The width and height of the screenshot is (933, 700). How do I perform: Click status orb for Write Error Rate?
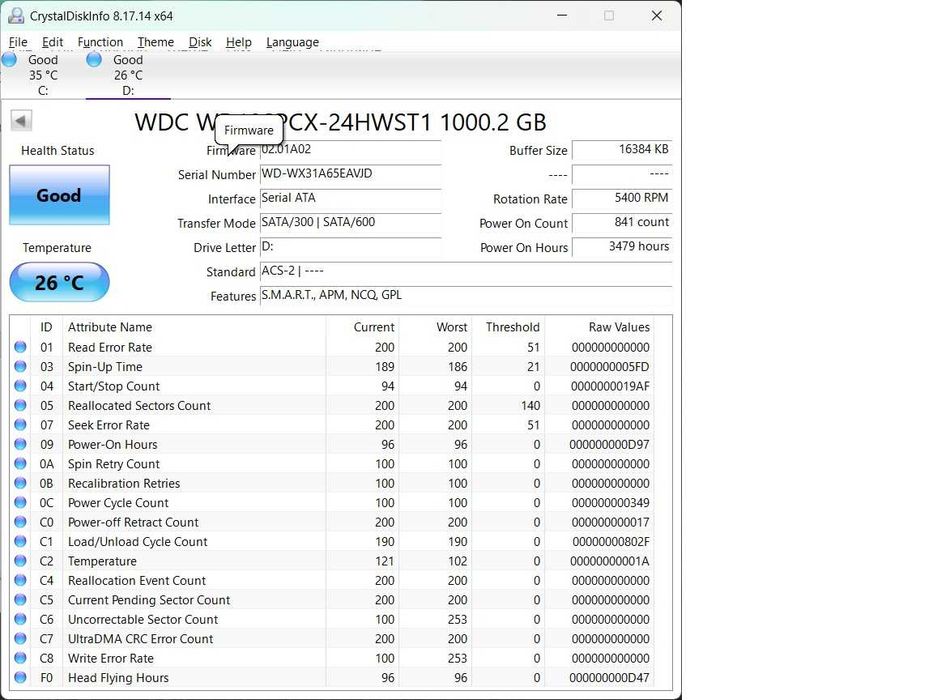click(20, 658)
